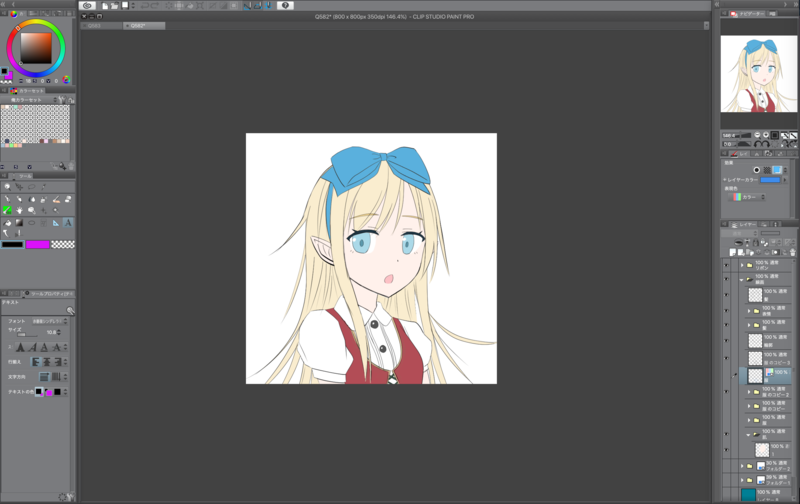This screenshot has height=504, width=800.
Task: Adjust the font size slider
Action: click(27, 335)
